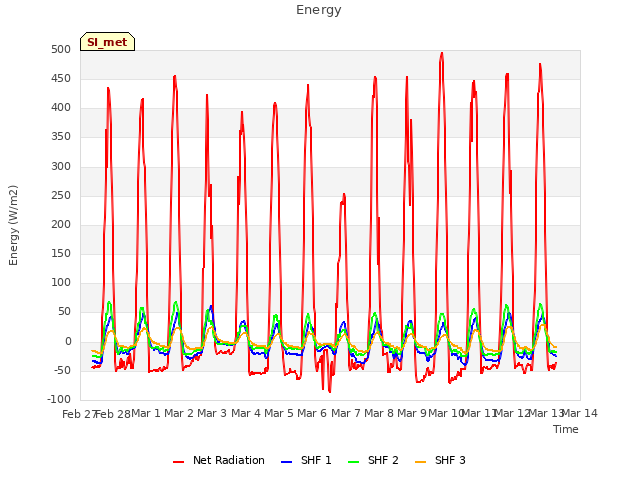This screenshot has height=480, width=640.
Task: Click the Mar 3 x-axis tick label
Action: coord(212,414)
